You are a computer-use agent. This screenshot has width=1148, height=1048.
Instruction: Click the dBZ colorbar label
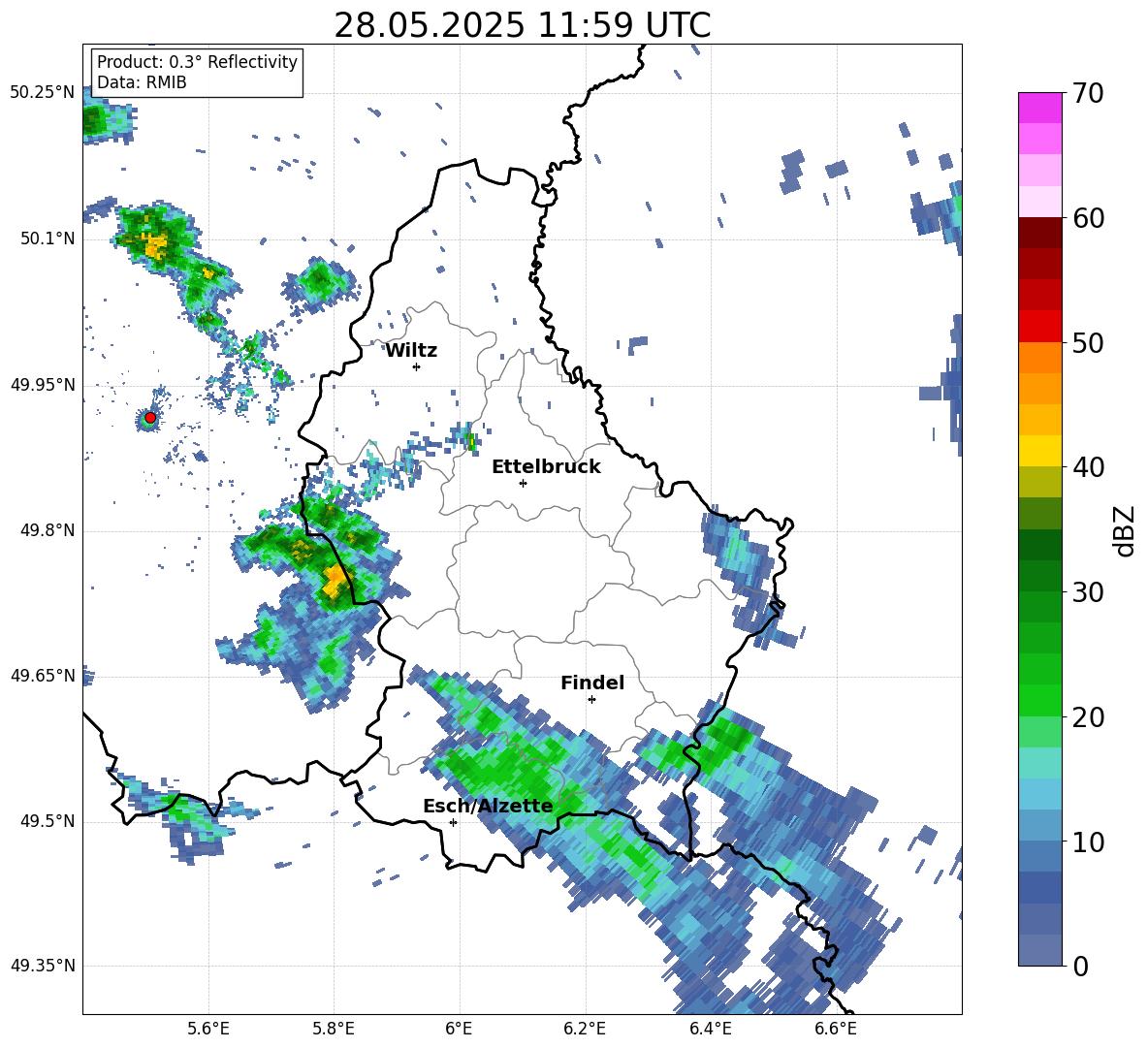point(1125,530)
